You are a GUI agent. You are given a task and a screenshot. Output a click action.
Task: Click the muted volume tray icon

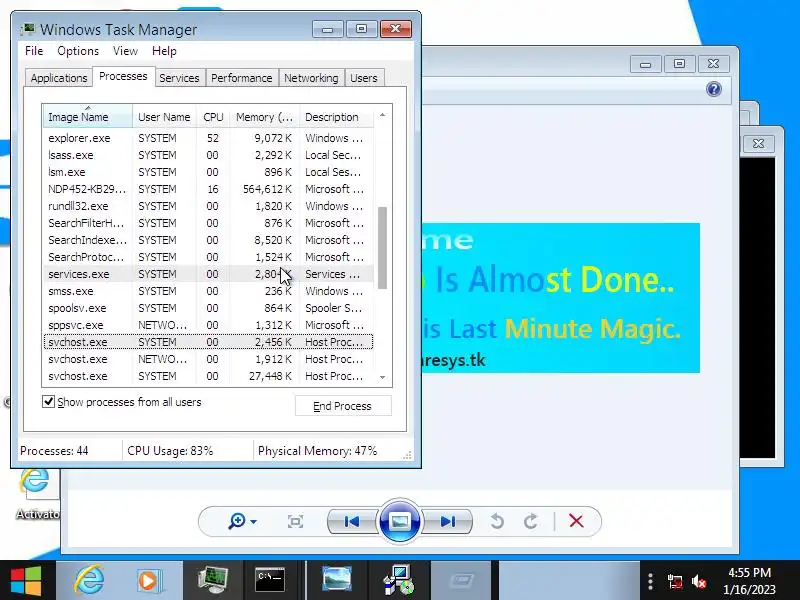[x=699, y=581]
